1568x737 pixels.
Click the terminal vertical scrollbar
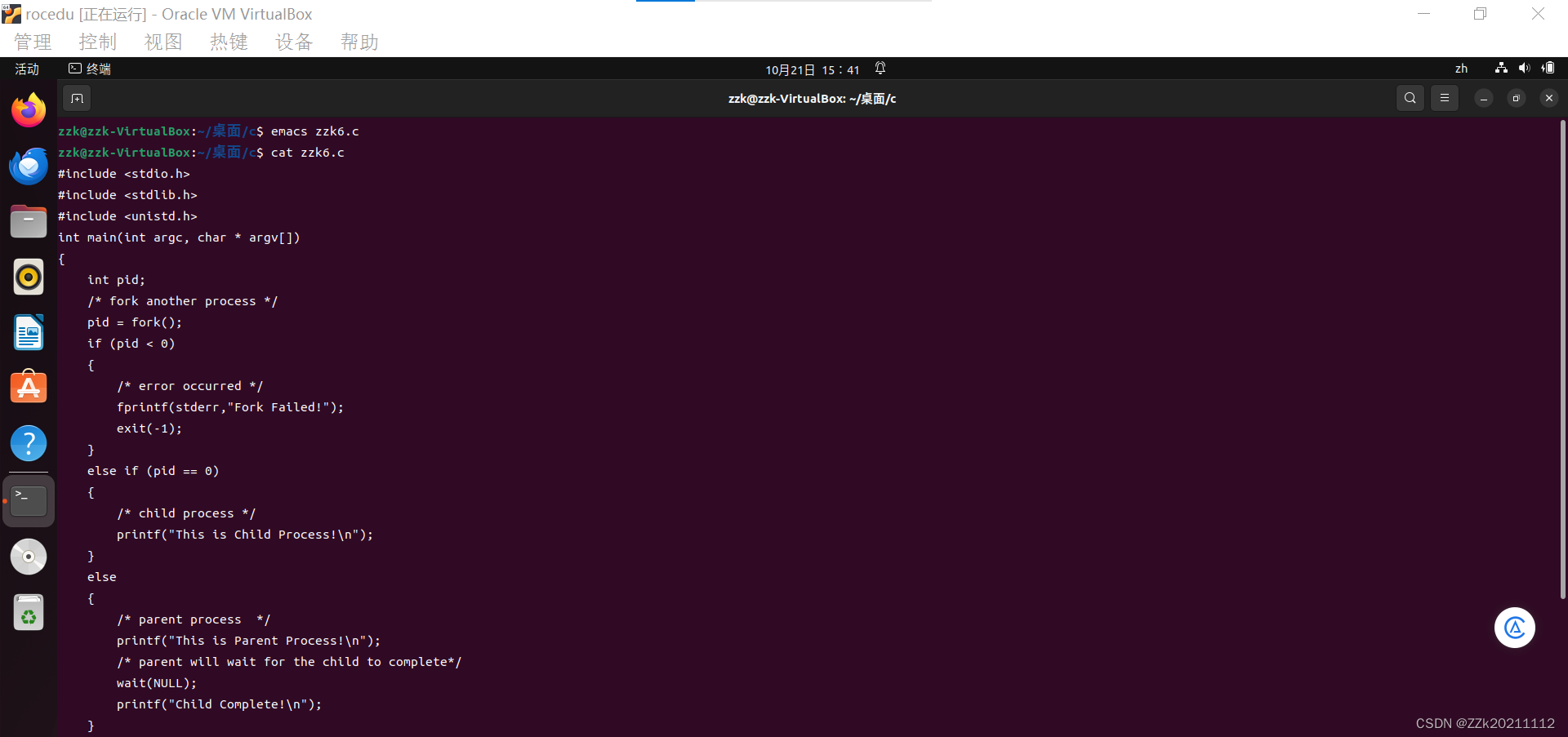(x=1562, y=359)
